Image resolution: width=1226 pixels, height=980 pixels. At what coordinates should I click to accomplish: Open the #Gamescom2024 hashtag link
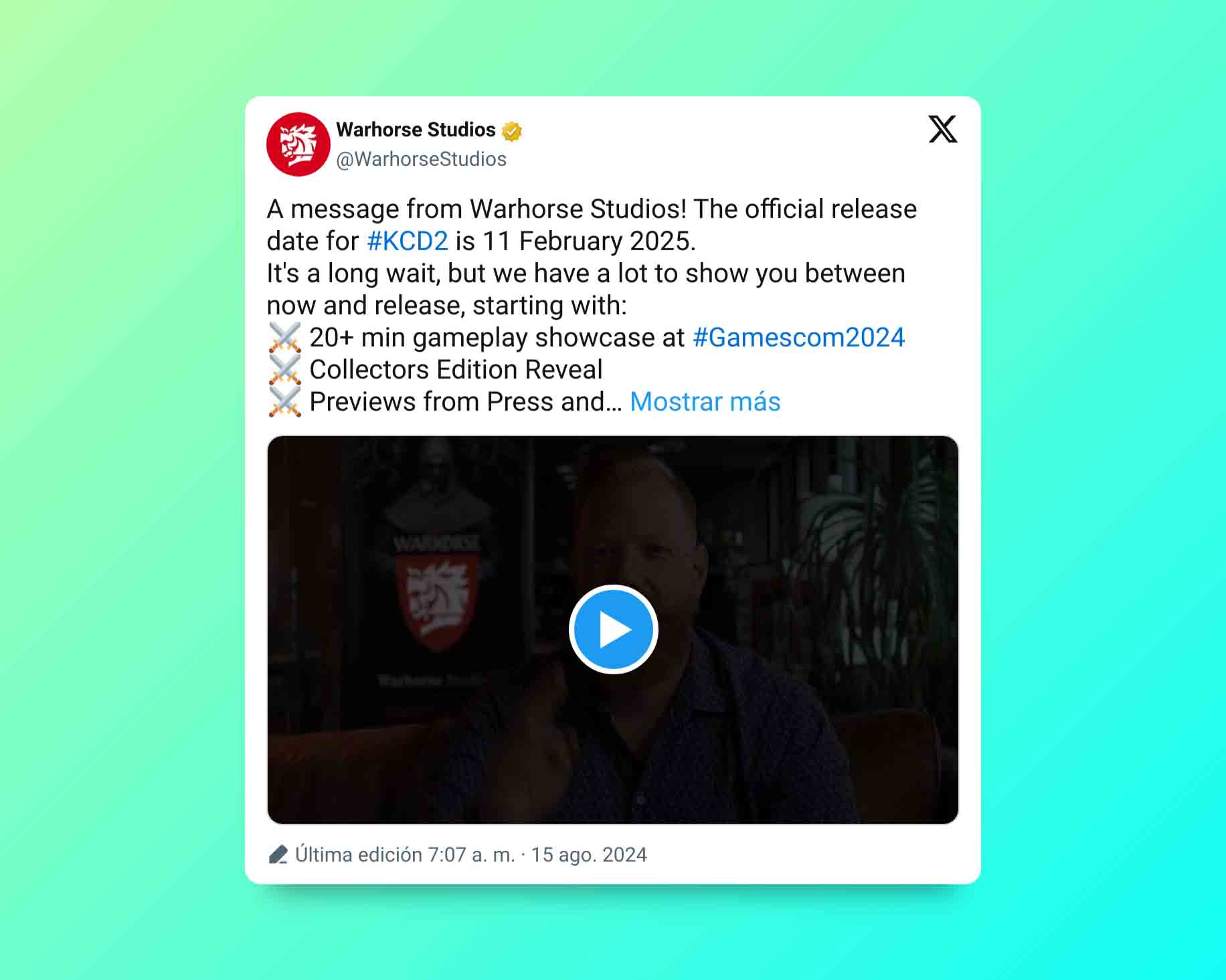pos(798,338)
